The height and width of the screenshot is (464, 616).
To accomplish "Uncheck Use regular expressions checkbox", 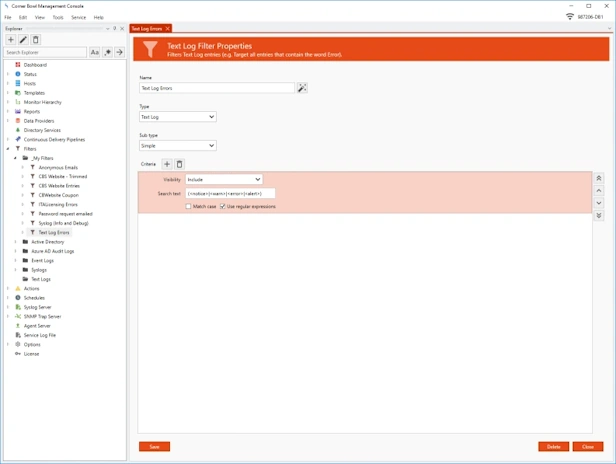I will (x=222, y=206).
